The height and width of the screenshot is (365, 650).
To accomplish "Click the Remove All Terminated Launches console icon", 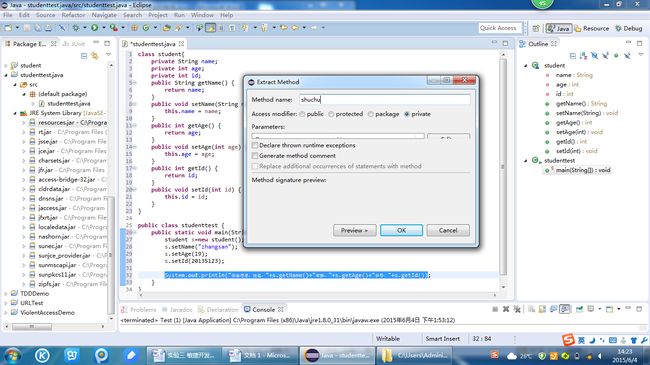I will tap(517, 309).
